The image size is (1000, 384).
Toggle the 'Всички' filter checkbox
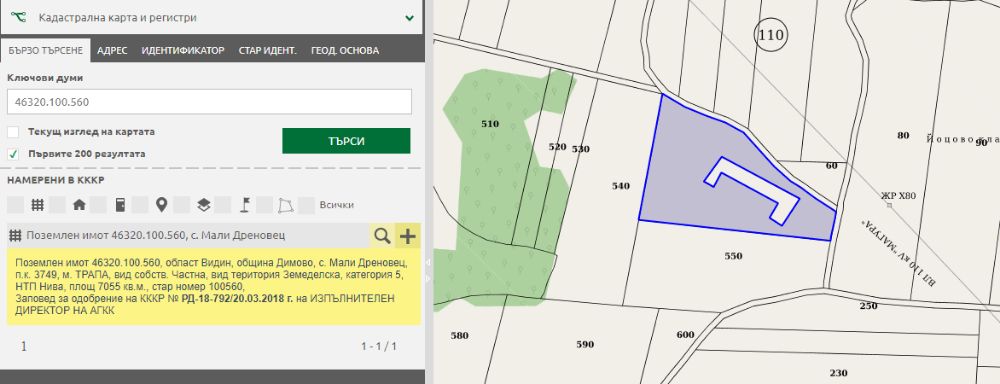tap(306, 205)
